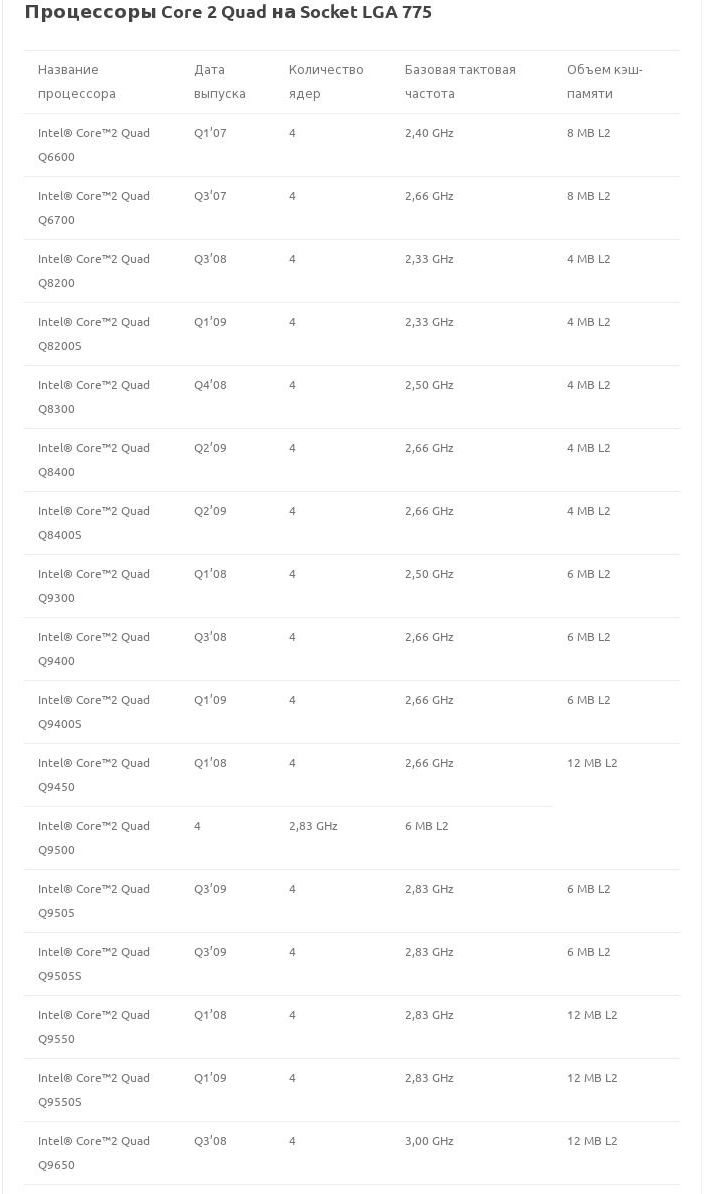Select the Core 2 Quad Q9505S name cell
The width and height of the screenshot is (708, 1194).
(94, 964)
